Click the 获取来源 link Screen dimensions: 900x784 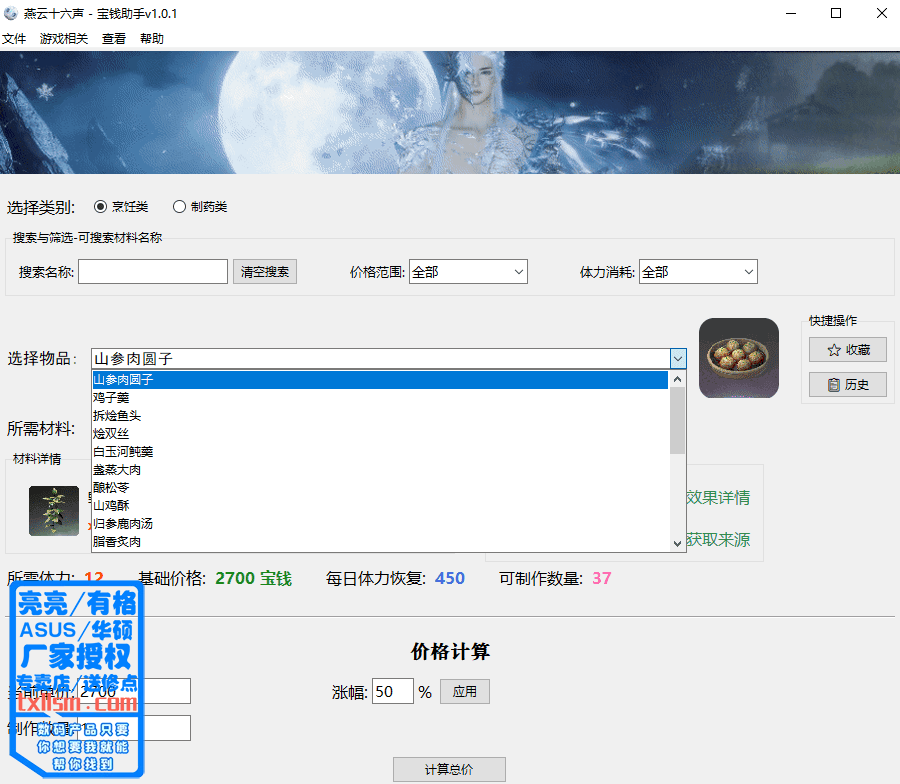click(719, 540)
